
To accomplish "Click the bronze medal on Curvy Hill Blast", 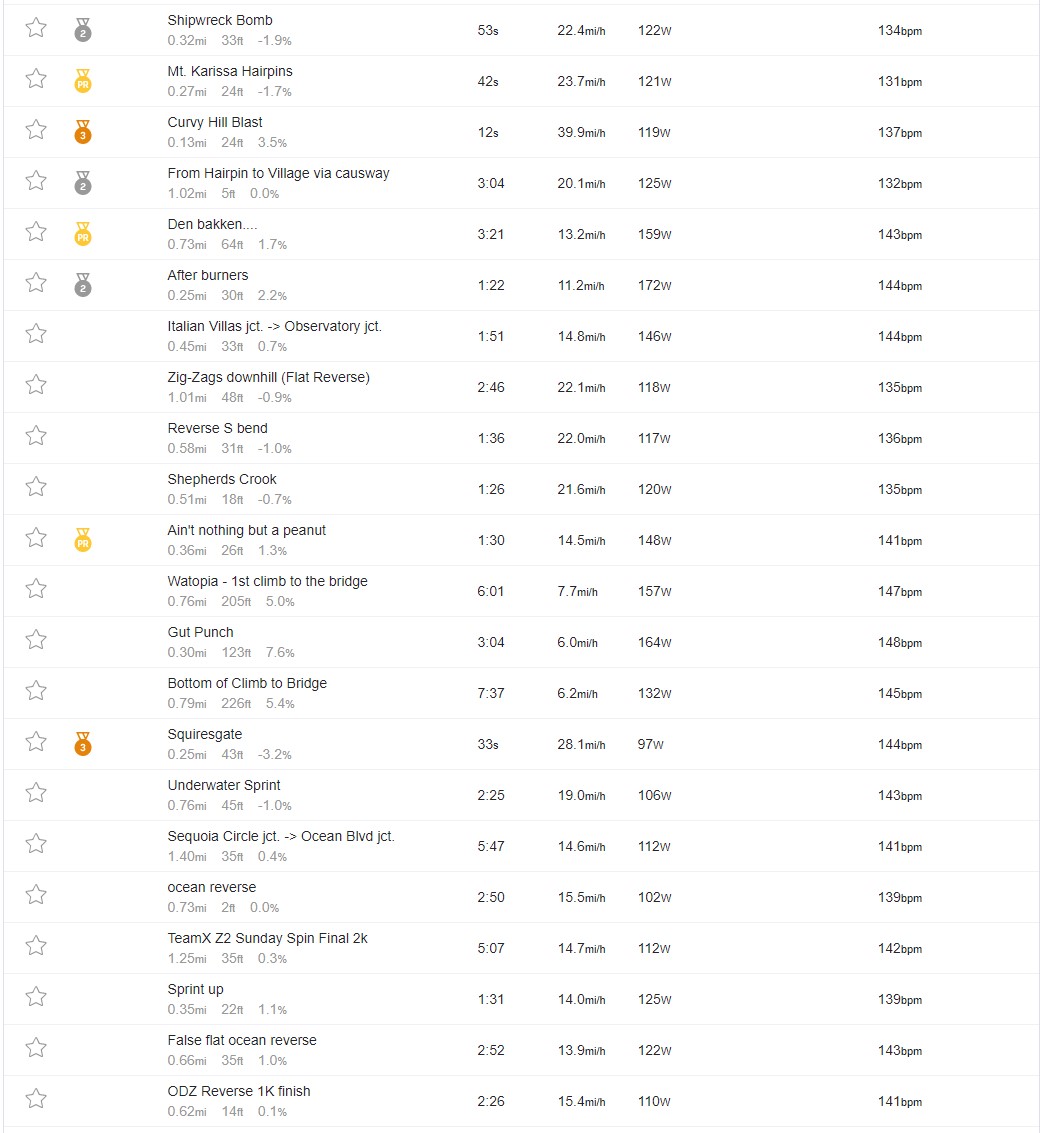I will [x=83, y=132].
